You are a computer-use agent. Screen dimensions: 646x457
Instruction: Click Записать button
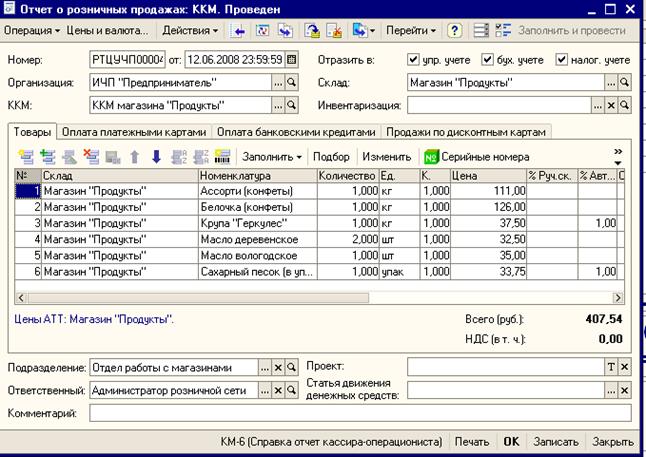(x=556, y=442)
